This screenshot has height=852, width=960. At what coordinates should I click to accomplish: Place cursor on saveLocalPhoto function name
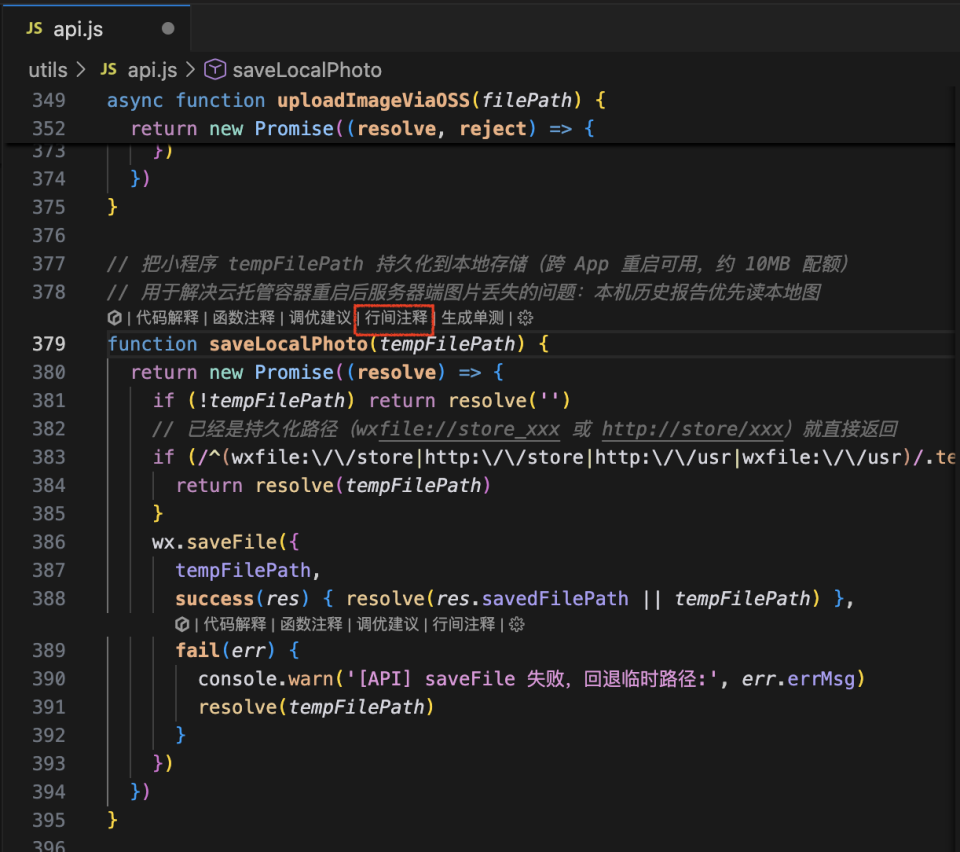tap(288, 344)
